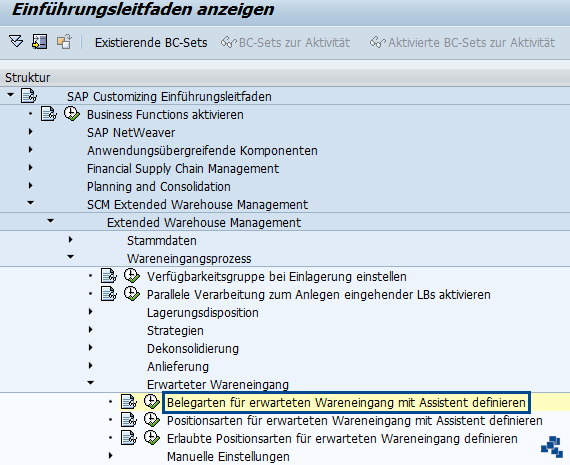Expand SAP NetWeaver node
The image size is (570, 465).
(31, 132)
